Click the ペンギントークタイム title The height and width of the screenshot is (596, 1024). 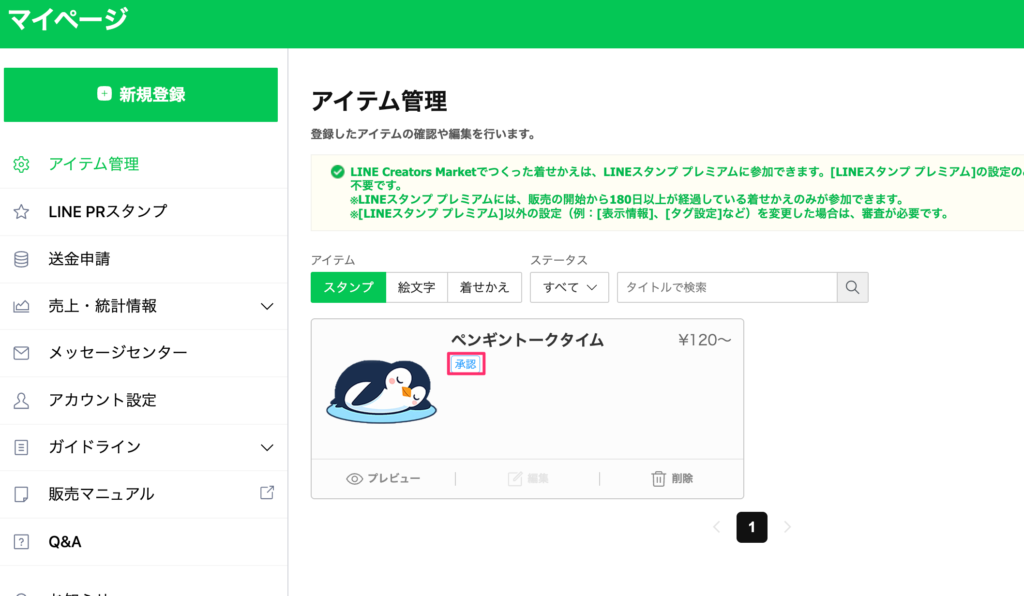coord(527,340)
